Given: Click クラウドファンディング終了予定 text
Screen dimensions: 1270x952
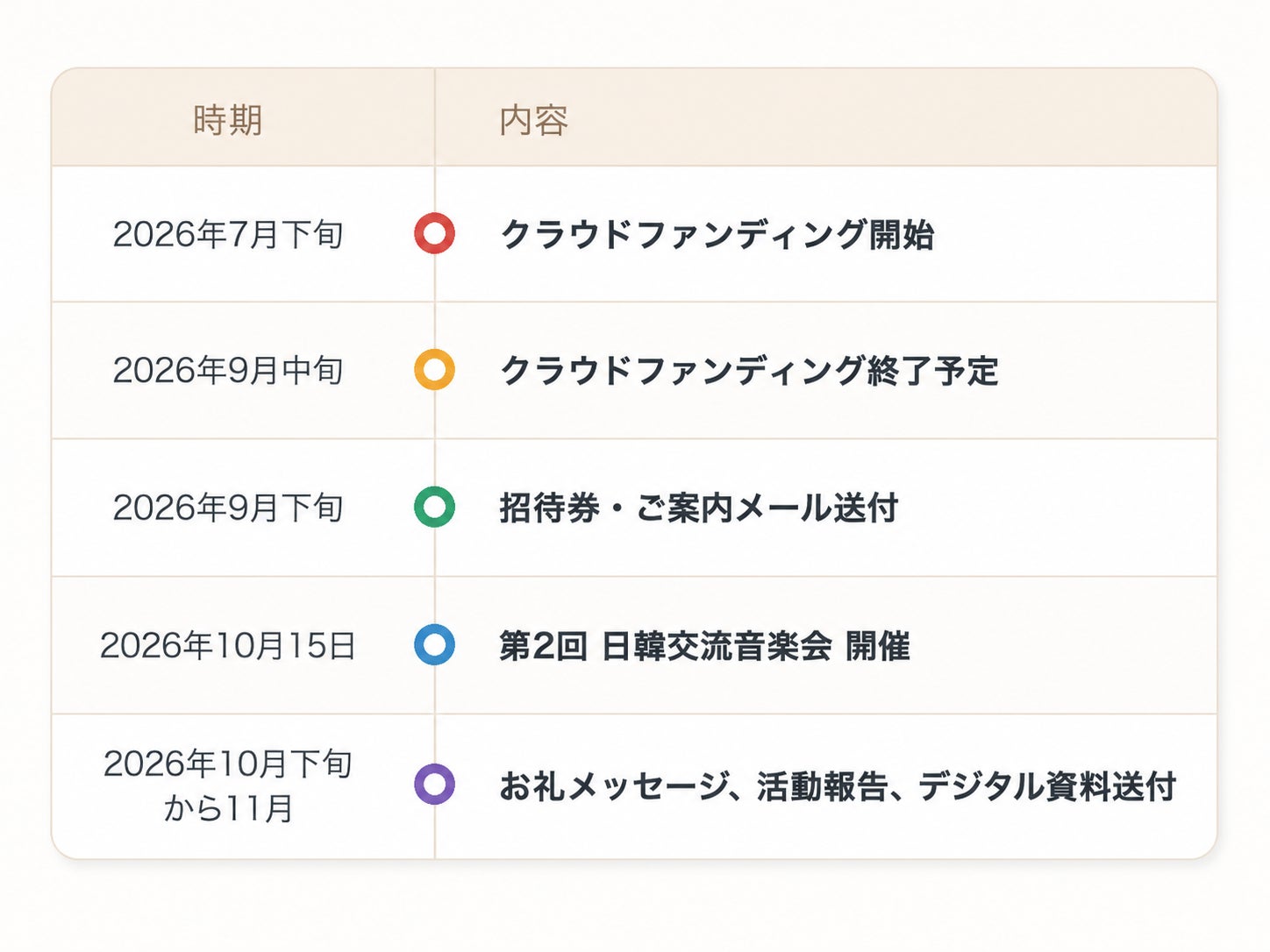Looking at the screenshot, I should coord(749,370).
